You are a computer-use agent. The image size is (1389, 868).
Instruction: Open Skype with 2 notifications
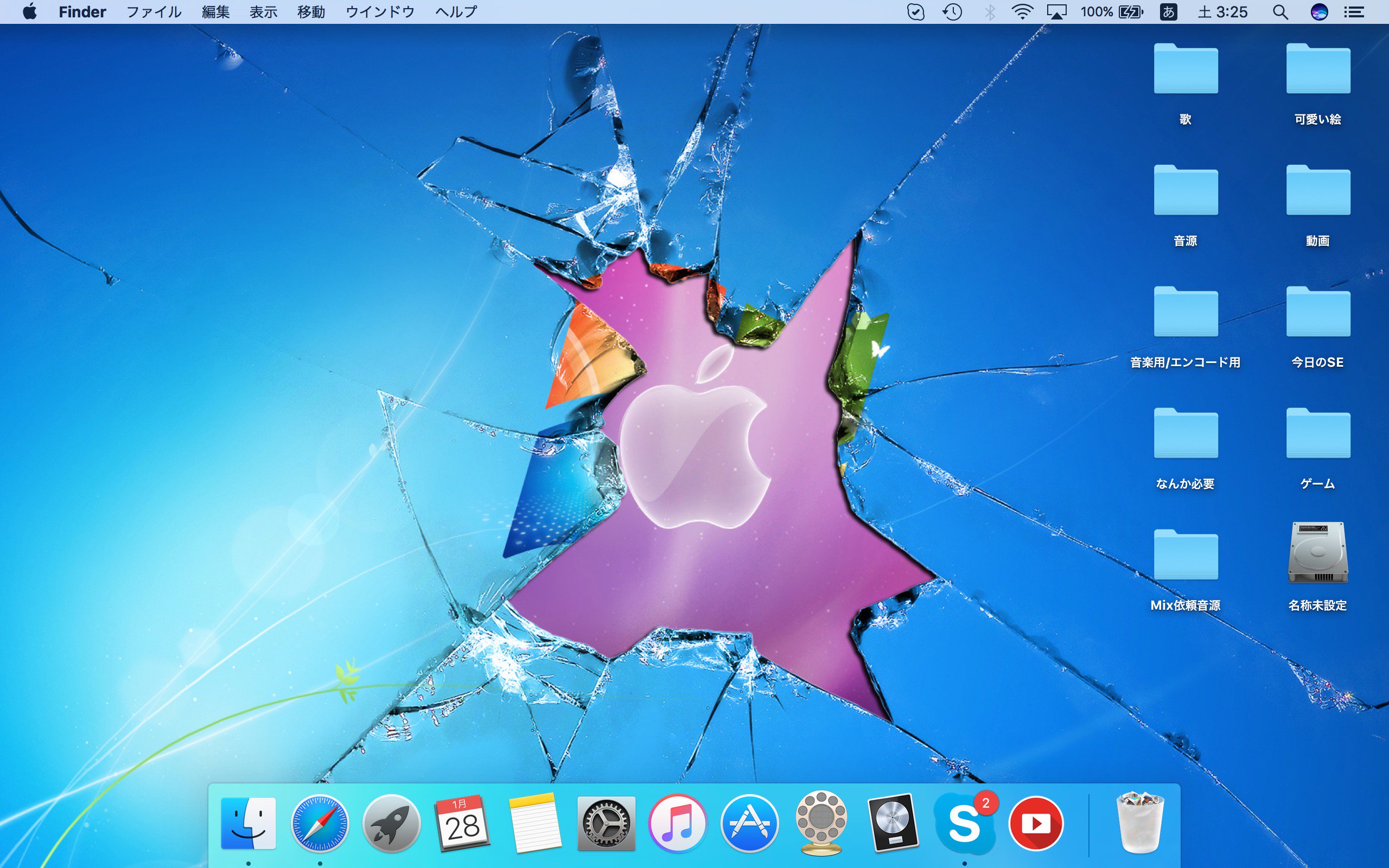tap(964, 823)
